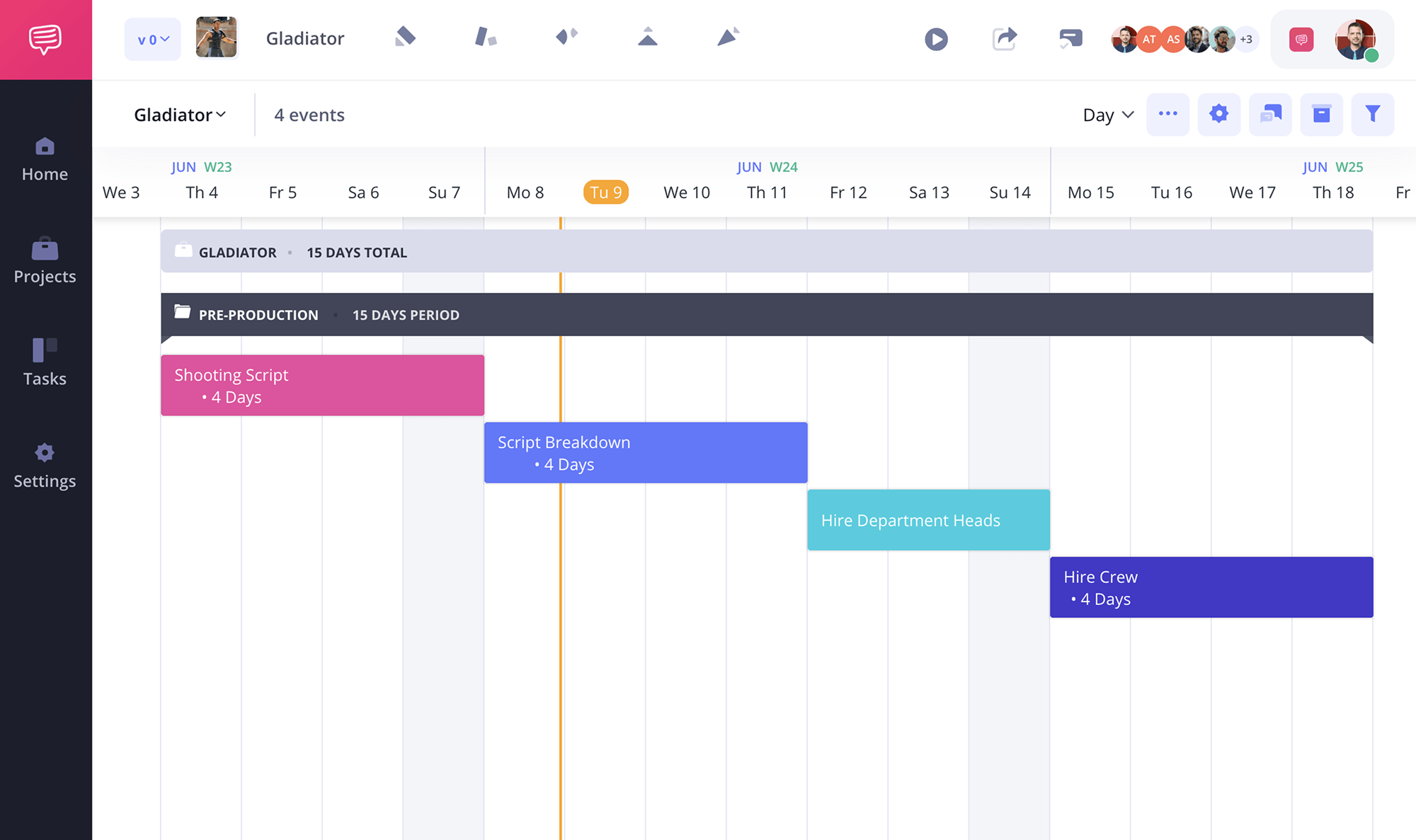This screenshot has height=840, width=1416.
Task: Click the Th 18 date header
Action: pos(1333,192)
